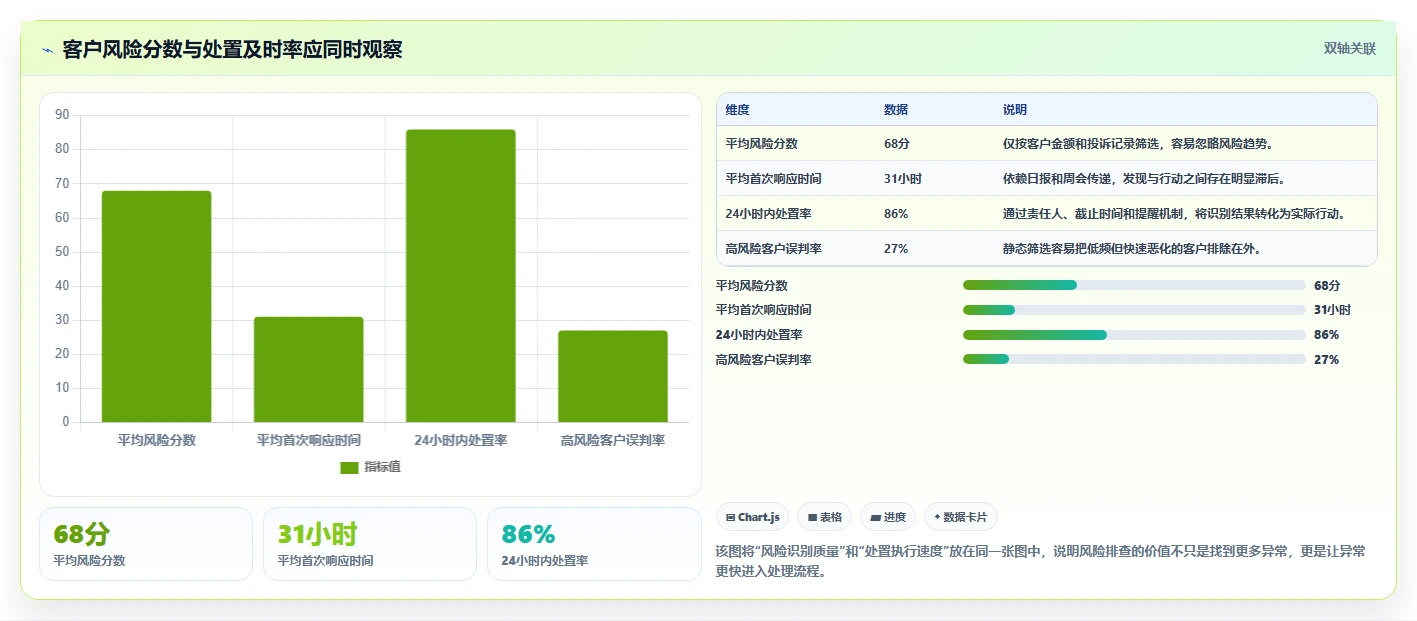Image resolution: width=1417 pixels, height=621 pixels.
Task: Select the Chart.js tag chip
Action: pos(753,517)
